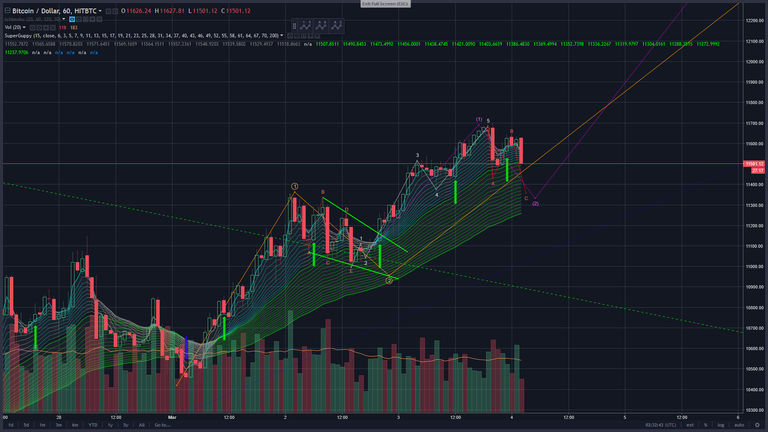This screenshot has height=432, width=768.
Task: Click the Mar date label on time axis
Action: [x=172, y=417]
